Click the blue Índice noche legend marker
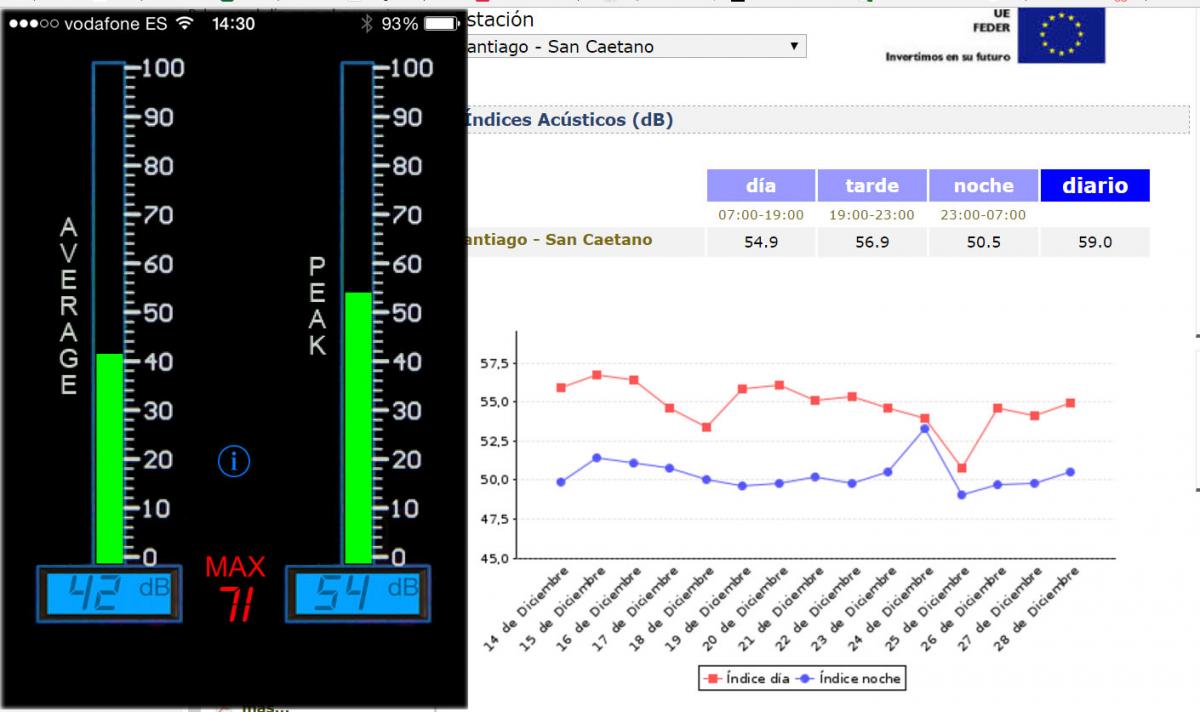The width and height of the screenshot is (1200, 712). click(803, 679)
